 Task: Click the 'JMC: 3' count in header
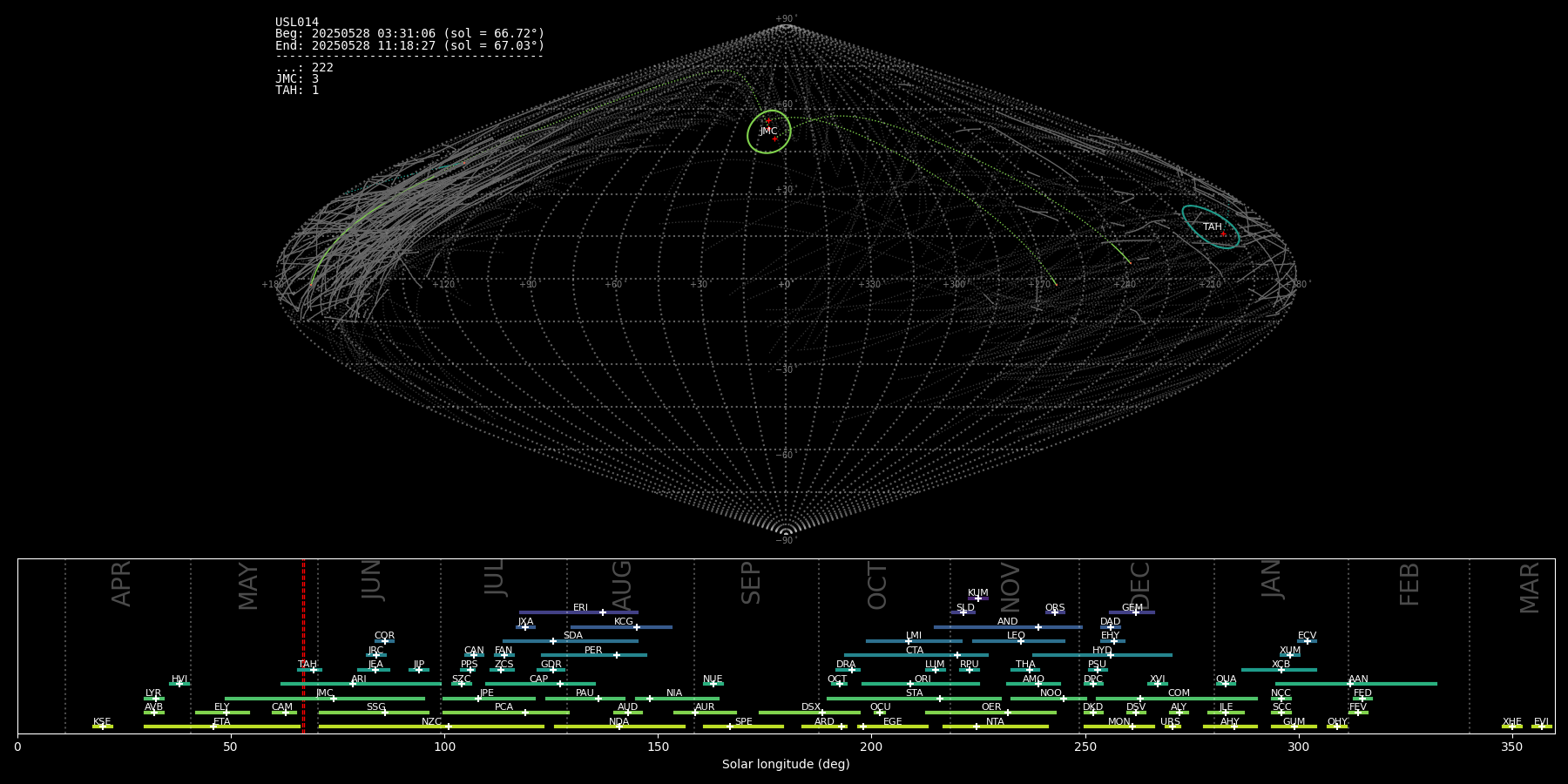297,79
